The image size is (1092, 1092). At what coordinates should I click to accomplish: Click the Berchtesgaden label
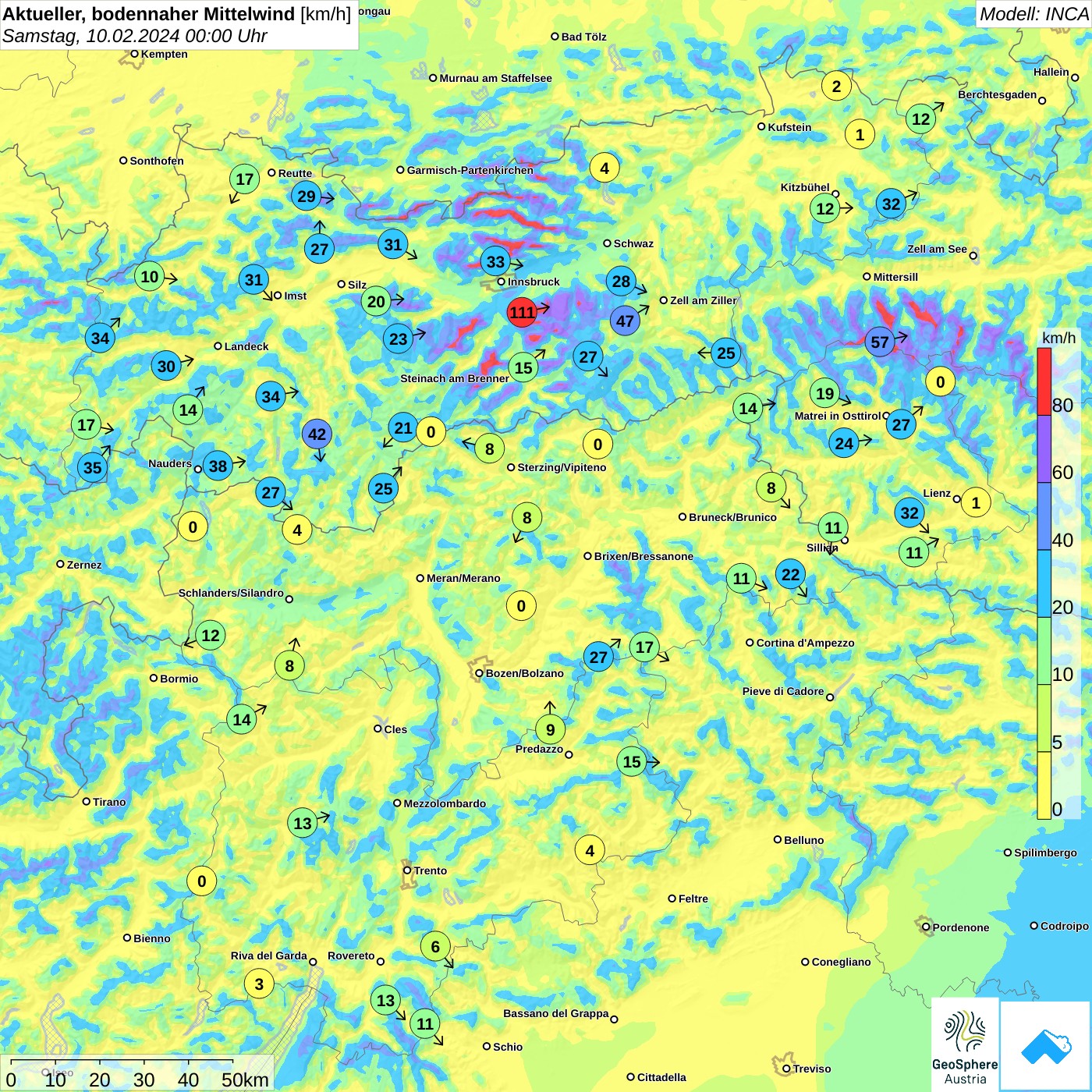point(997,94)
